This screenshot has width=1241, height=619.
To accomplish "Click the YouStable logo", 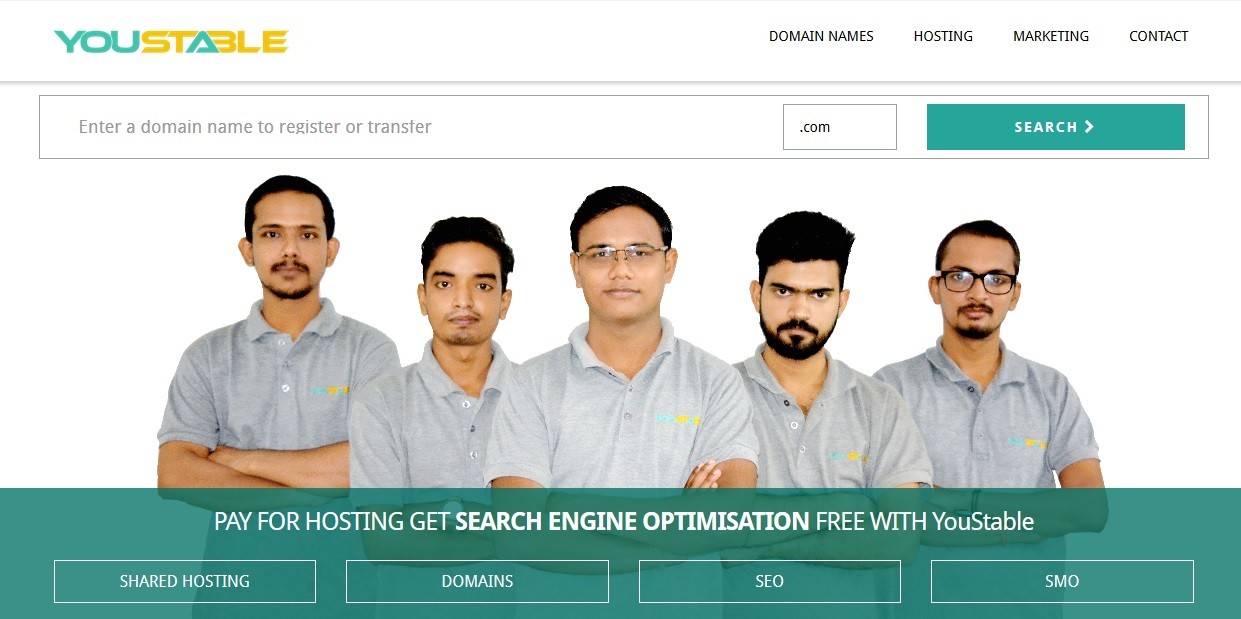I will click(x=171, y=41).
